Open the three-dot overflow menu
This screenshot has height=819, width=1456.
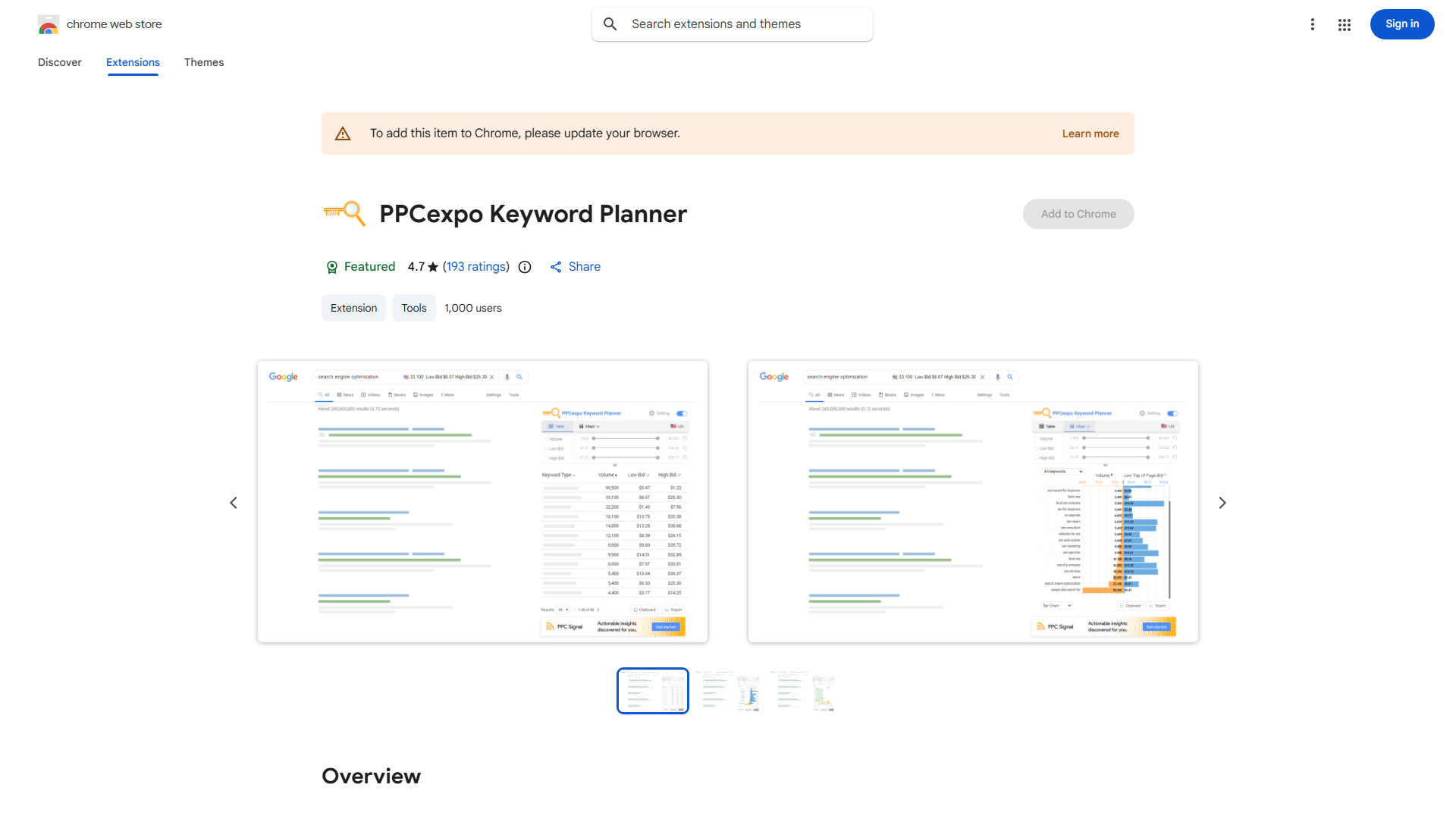pos(1313,24)
